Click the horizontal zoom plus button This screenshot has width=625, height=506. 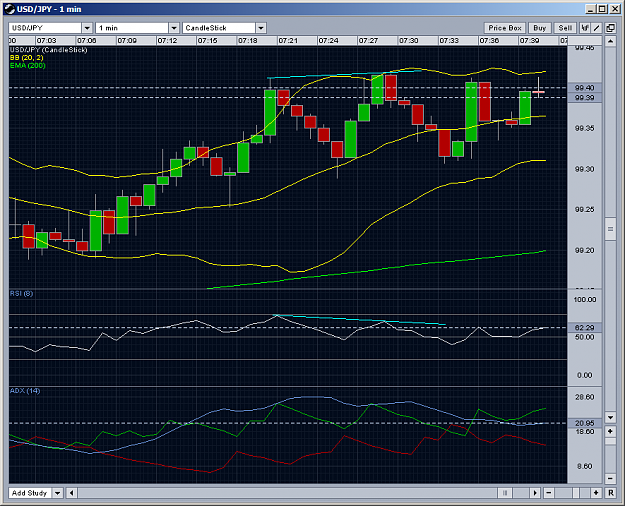(x=596, y=493)
